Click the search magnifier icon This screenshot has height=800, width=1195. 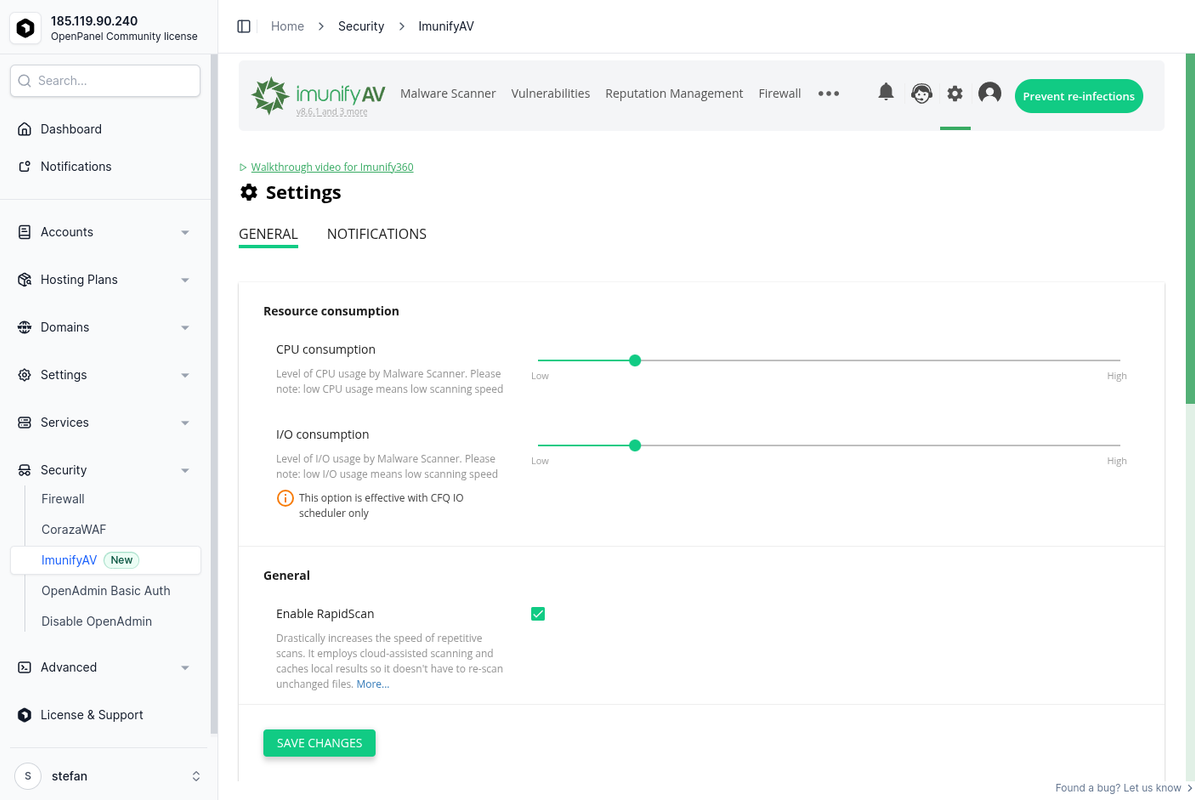[x=24, y=81]
